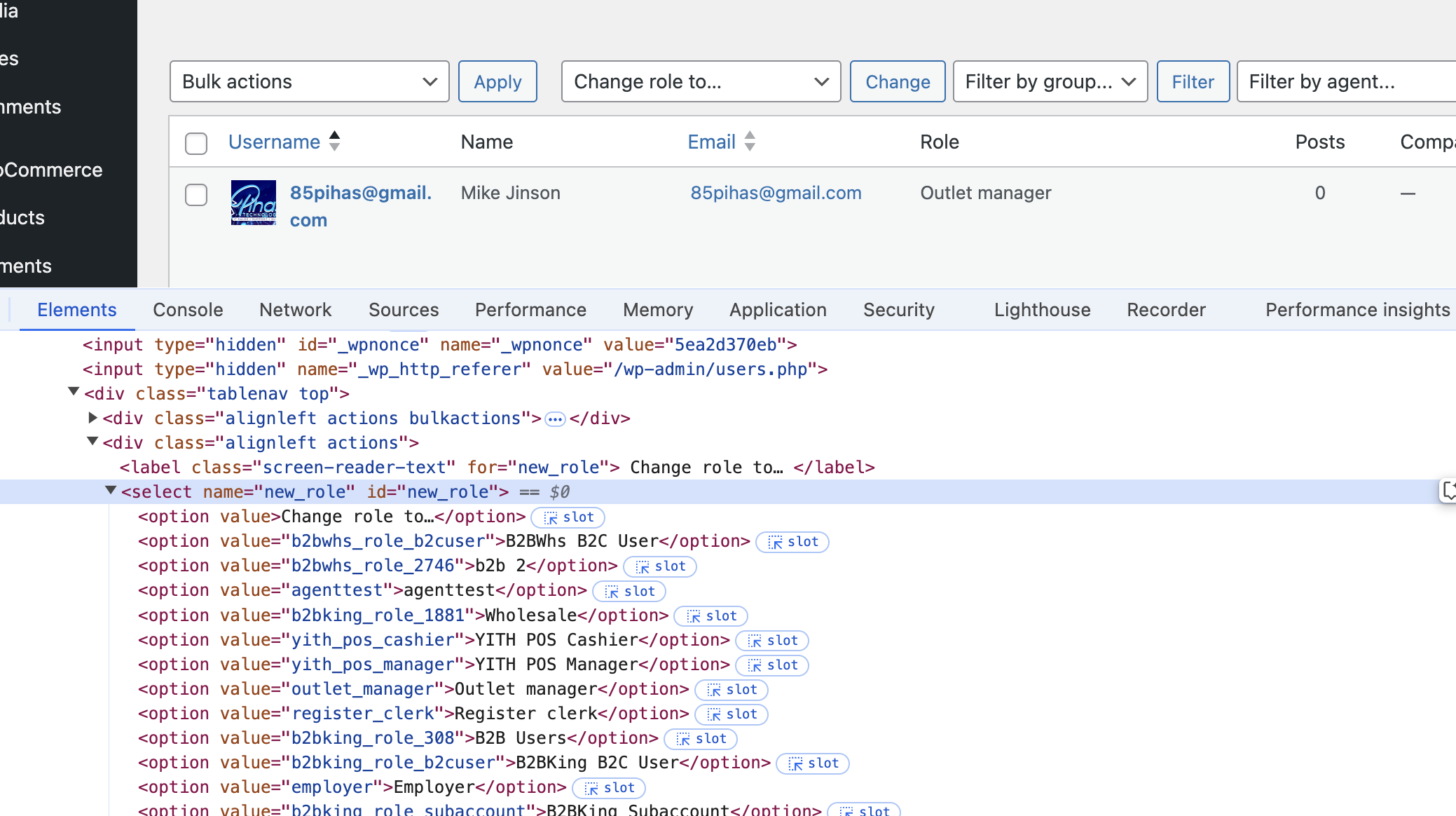Image resolution: width=1456 pixels, height=816 pixels.
Task: Toggle the select-all users checkbox
Action: [x=196, y=143]
